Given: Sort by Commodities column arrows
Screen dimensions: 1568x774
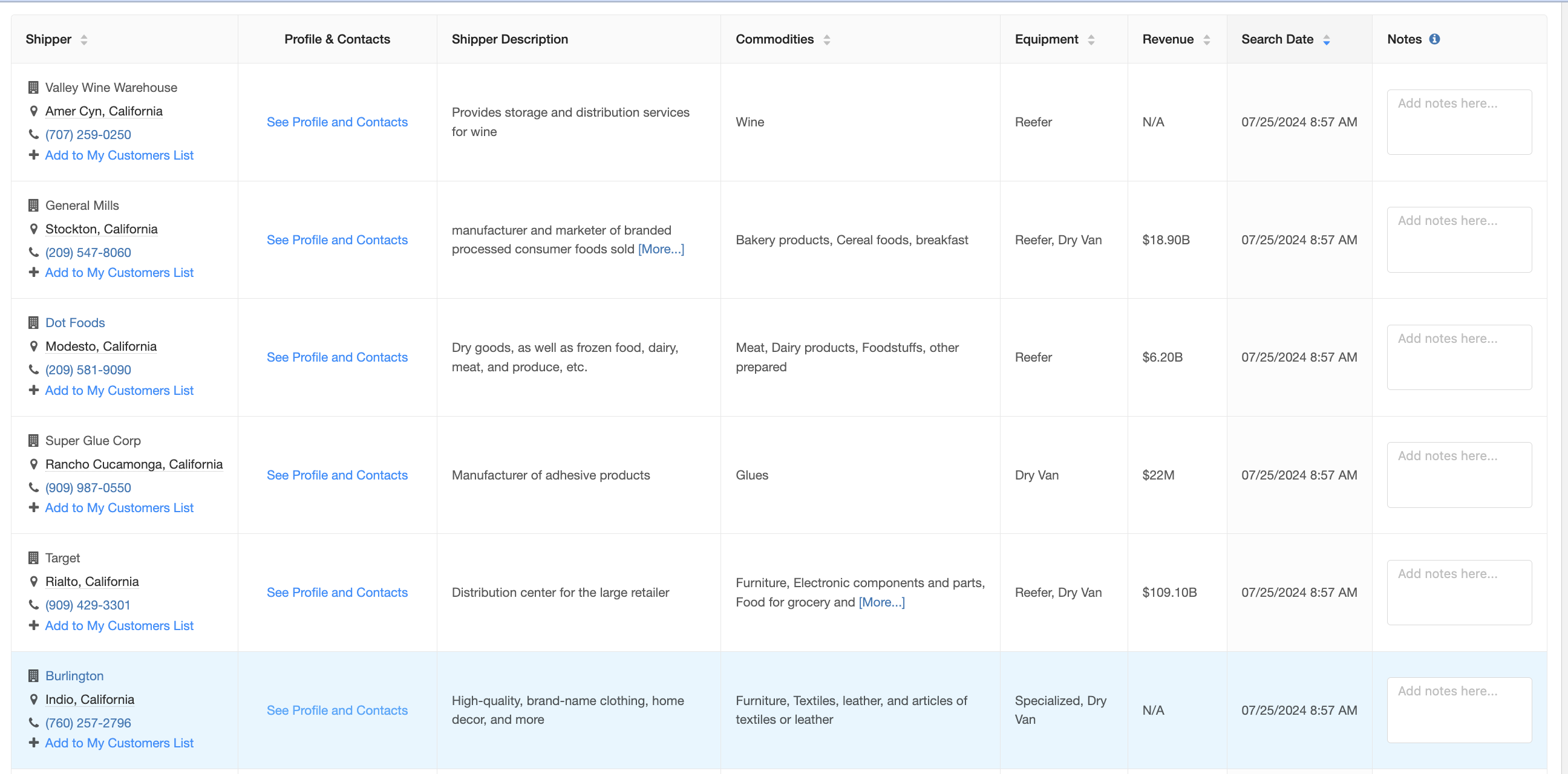Looking at the screenshot, I should (x=826, y=39).
